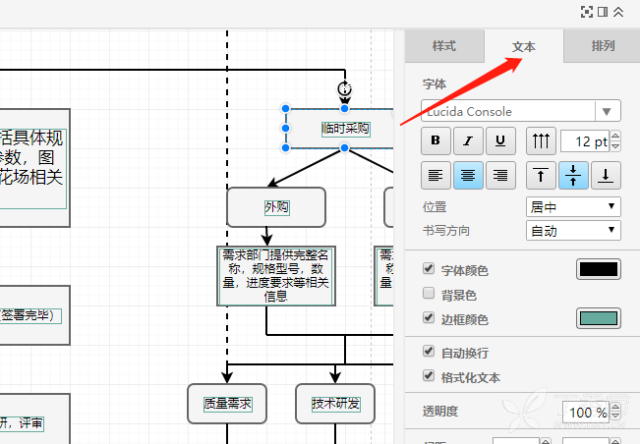Click the 12 pt font size field
640x444 pixels.
(x=585, y=142)
